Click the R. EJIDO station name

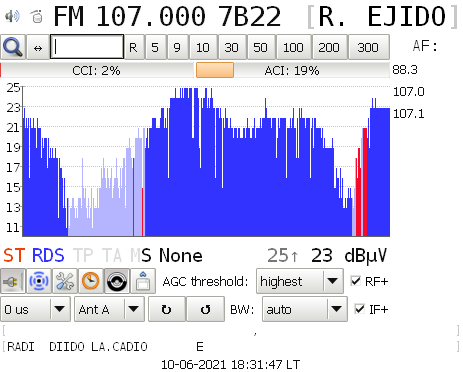point(382,16)
